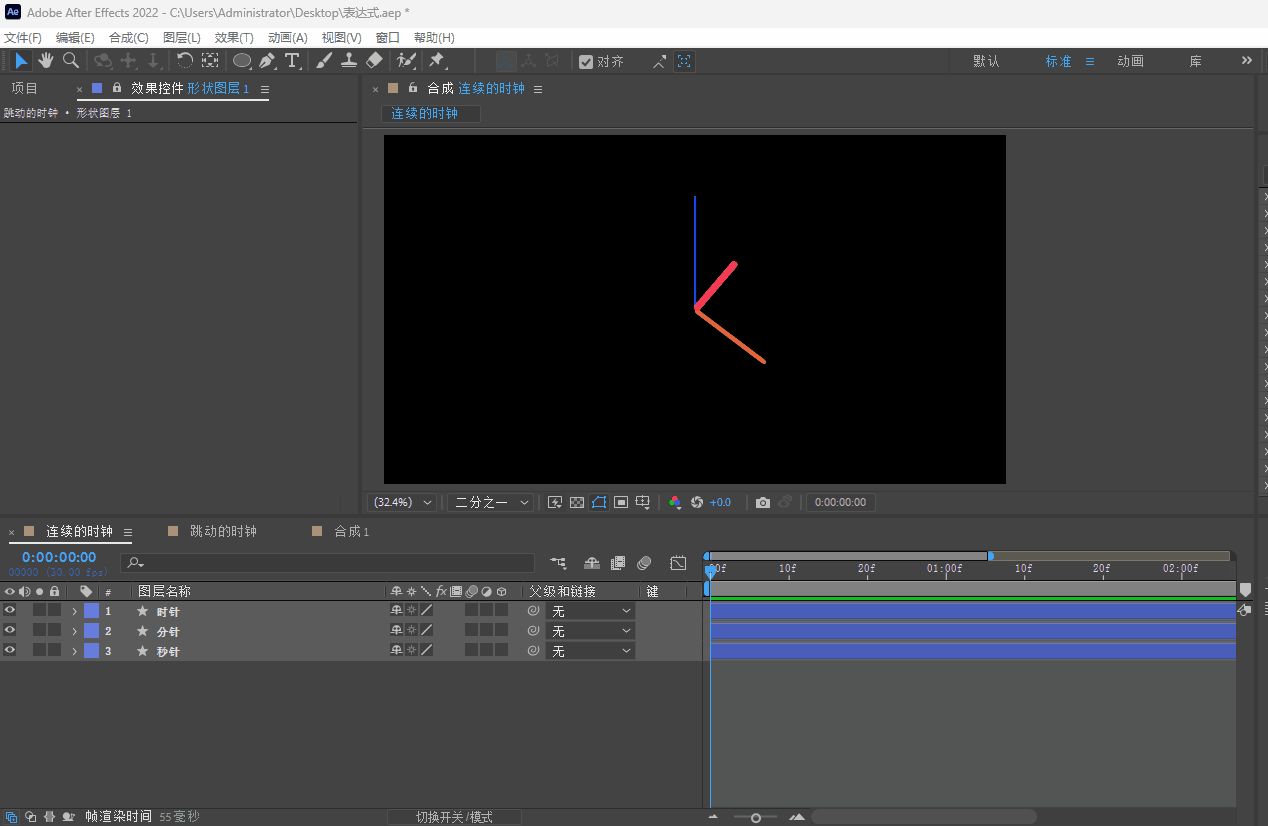The height and width of the screenshot is (826, 1268).
Task: Toggle visibility of the 秒针 layer
Action: (x=10, y=650)
